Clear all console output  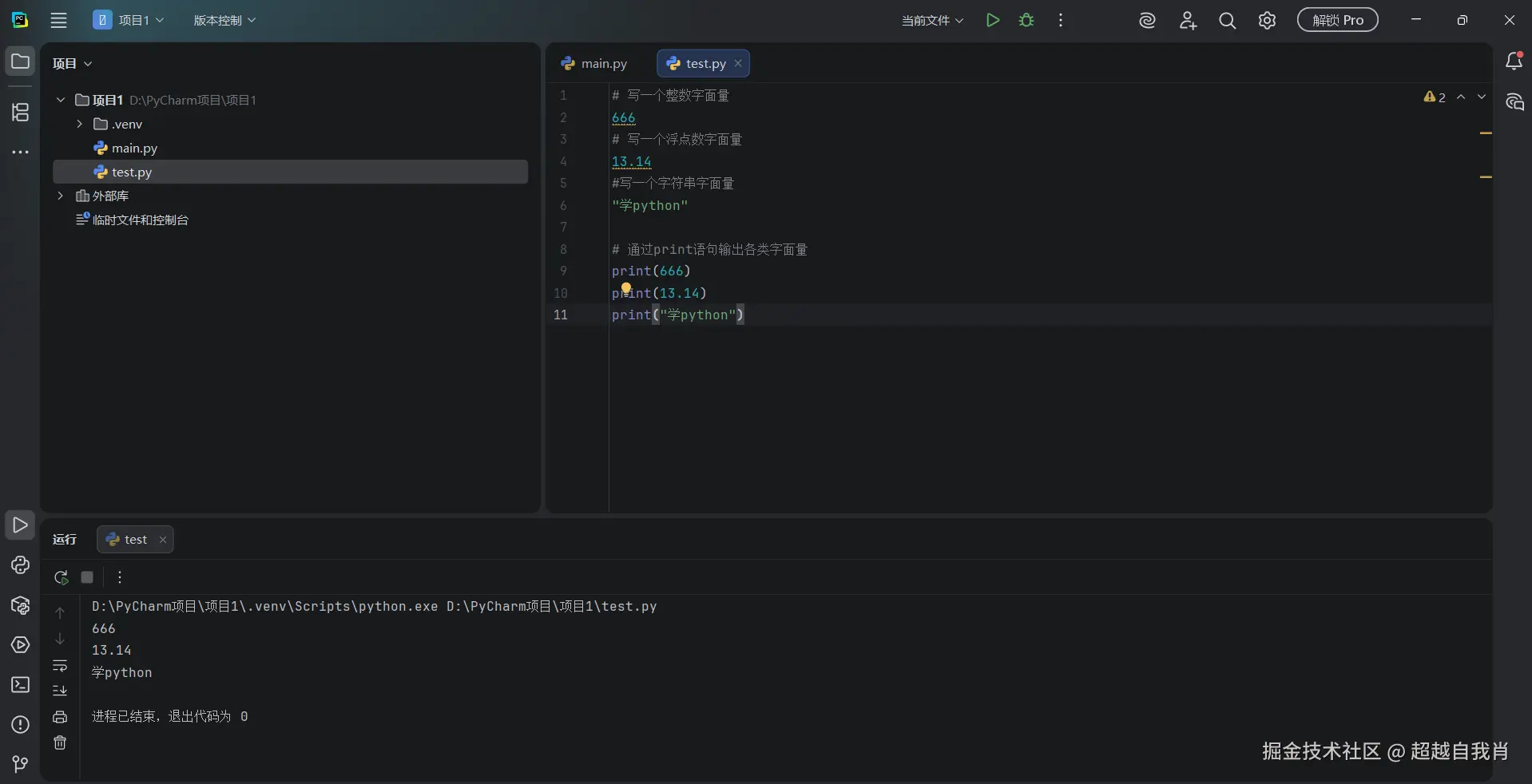pos(60,743)
